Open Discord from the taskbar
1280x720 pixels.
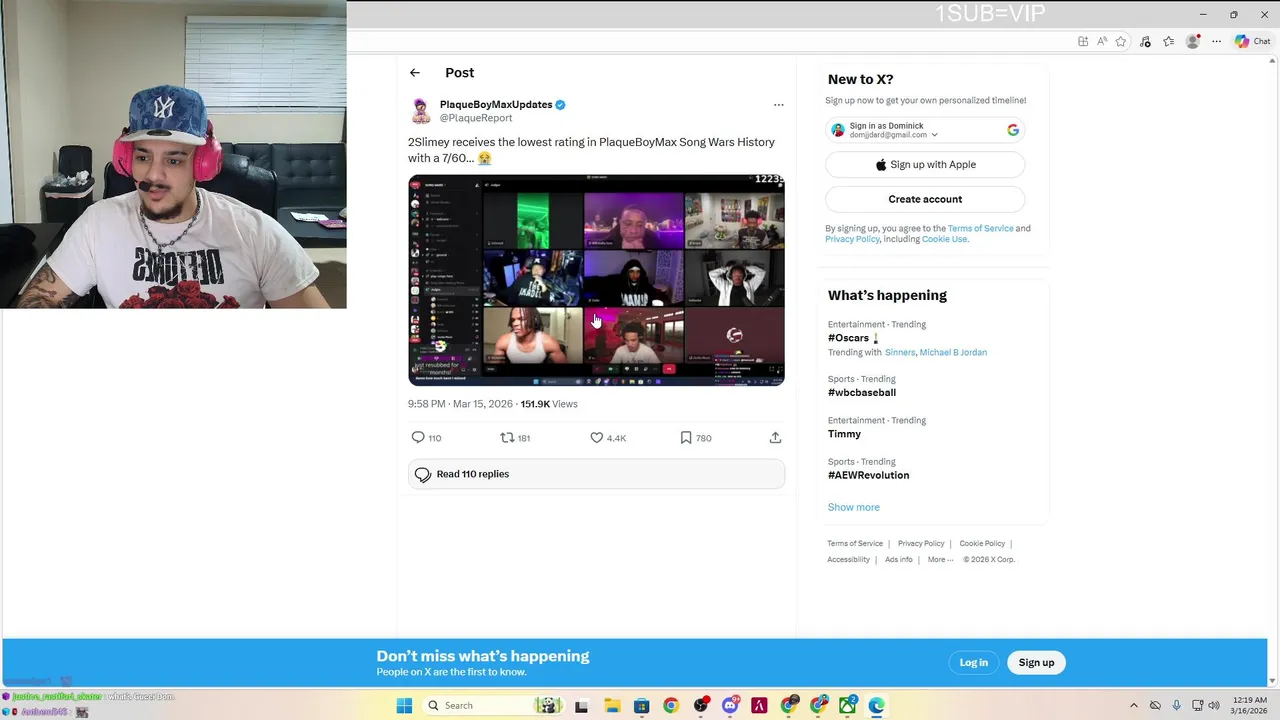pyautogui.click(x=730, y=706)
